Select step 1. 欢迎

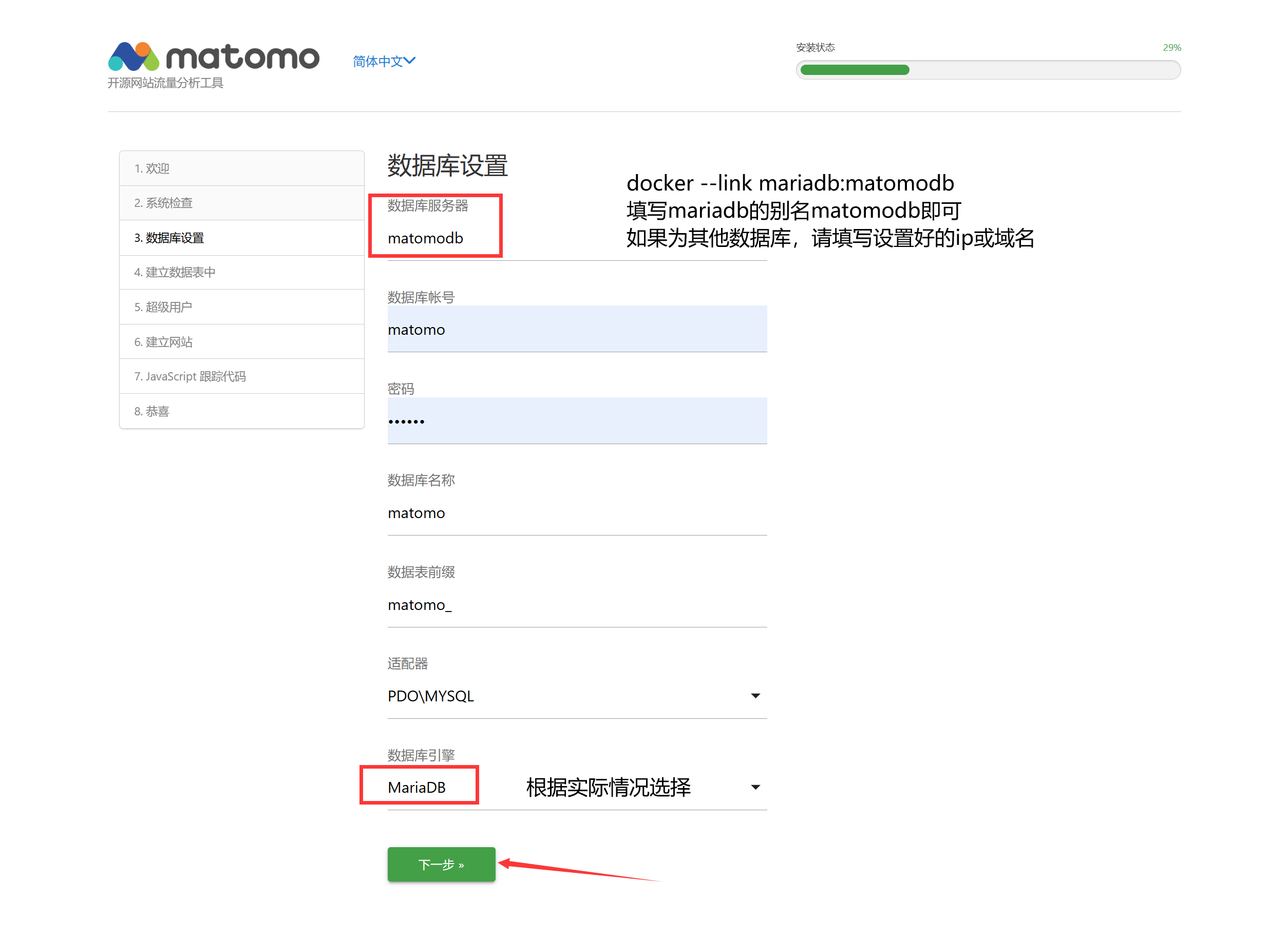(x=151, y=168)
